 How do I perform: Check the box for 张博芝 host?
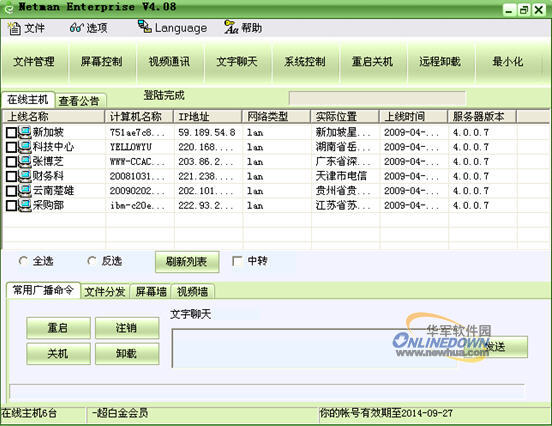click(x=11, y=162)
